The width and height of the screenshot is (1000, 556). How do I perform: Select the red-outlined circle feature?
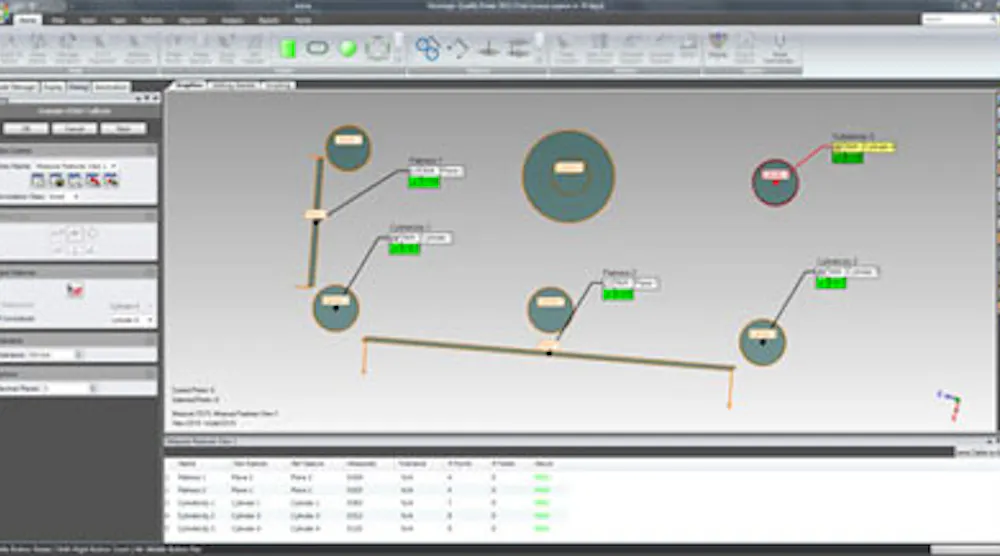tap(775, 182)
